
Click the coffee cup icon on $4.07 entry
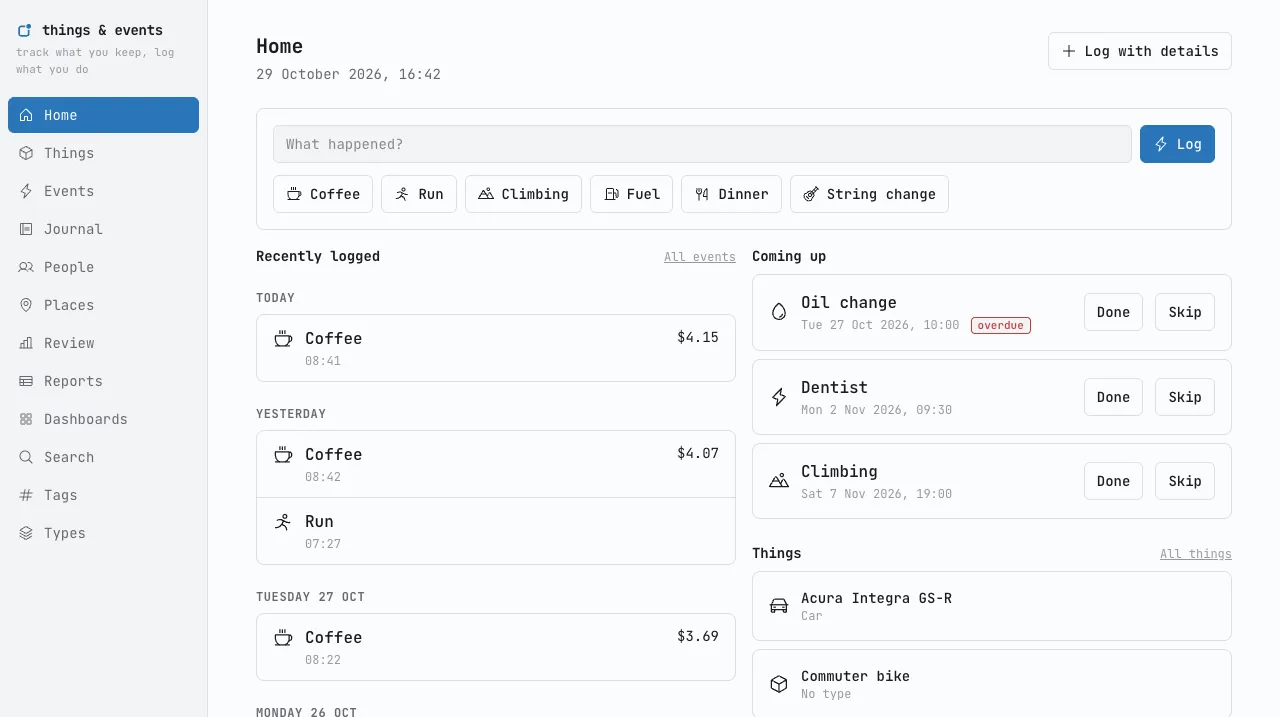click(x=283, y=455)
